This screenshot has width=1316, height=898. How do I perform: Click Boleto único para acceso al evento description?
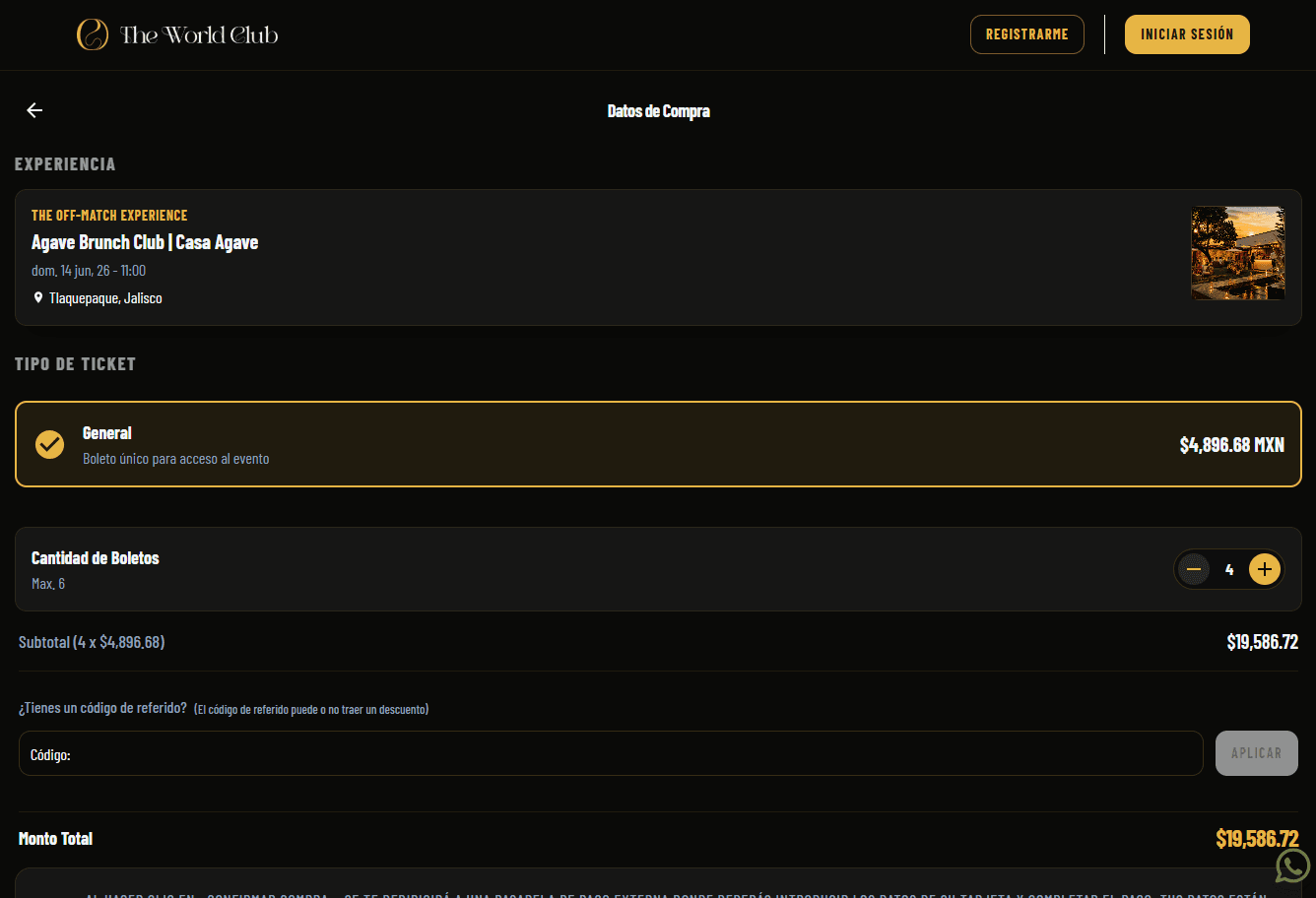pos(175,459)
